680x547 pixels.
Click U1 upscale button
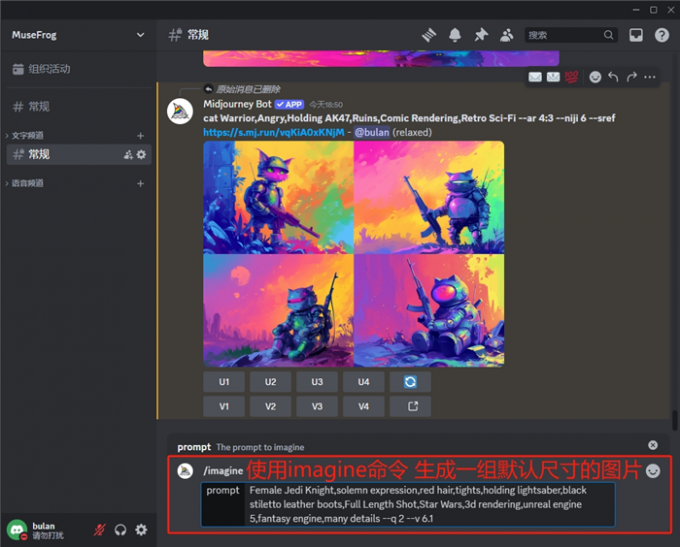tap(224, 382)
